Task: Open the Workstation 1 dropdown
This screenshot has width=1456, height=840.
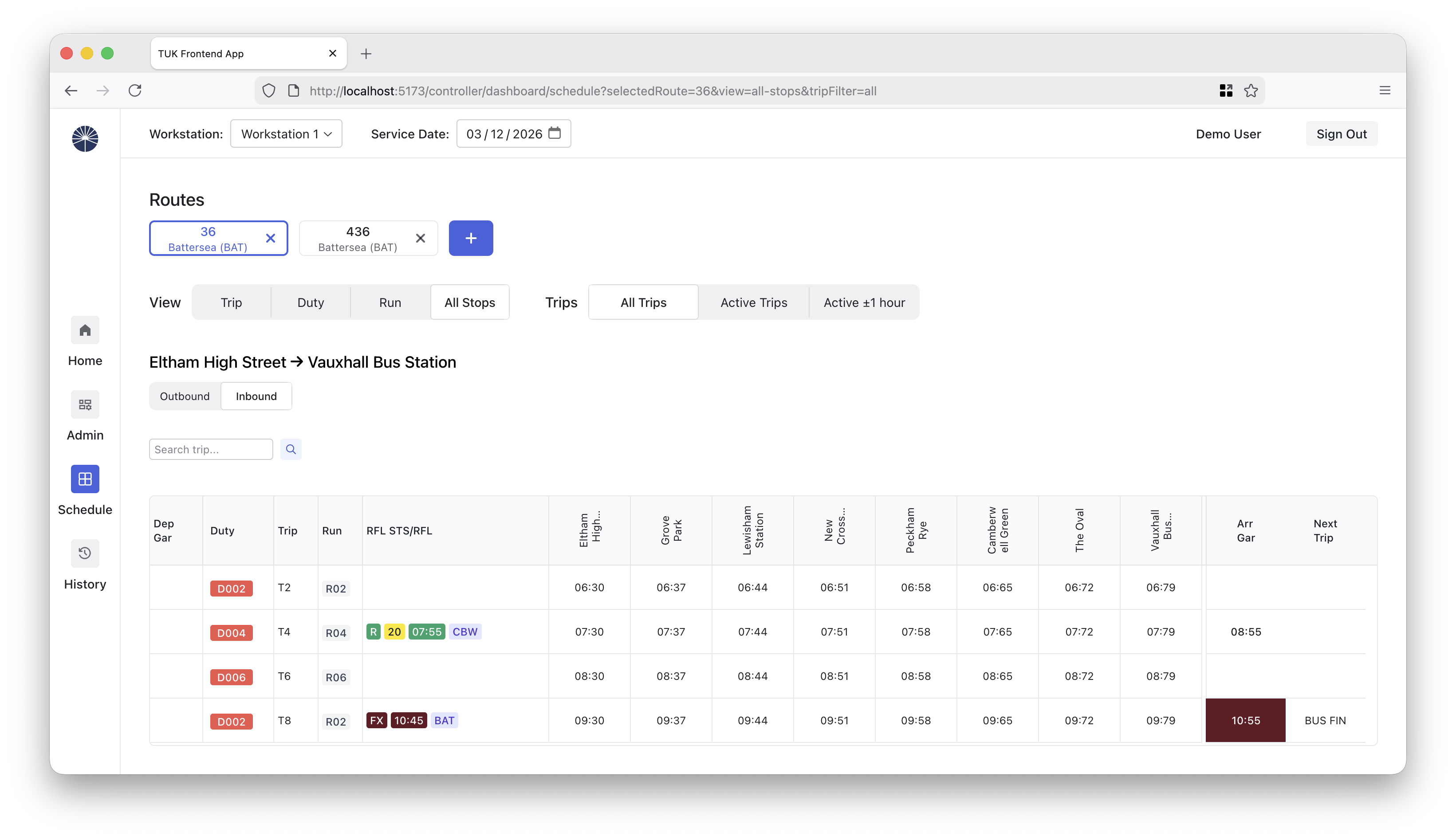Action: [x=286, y=134]
